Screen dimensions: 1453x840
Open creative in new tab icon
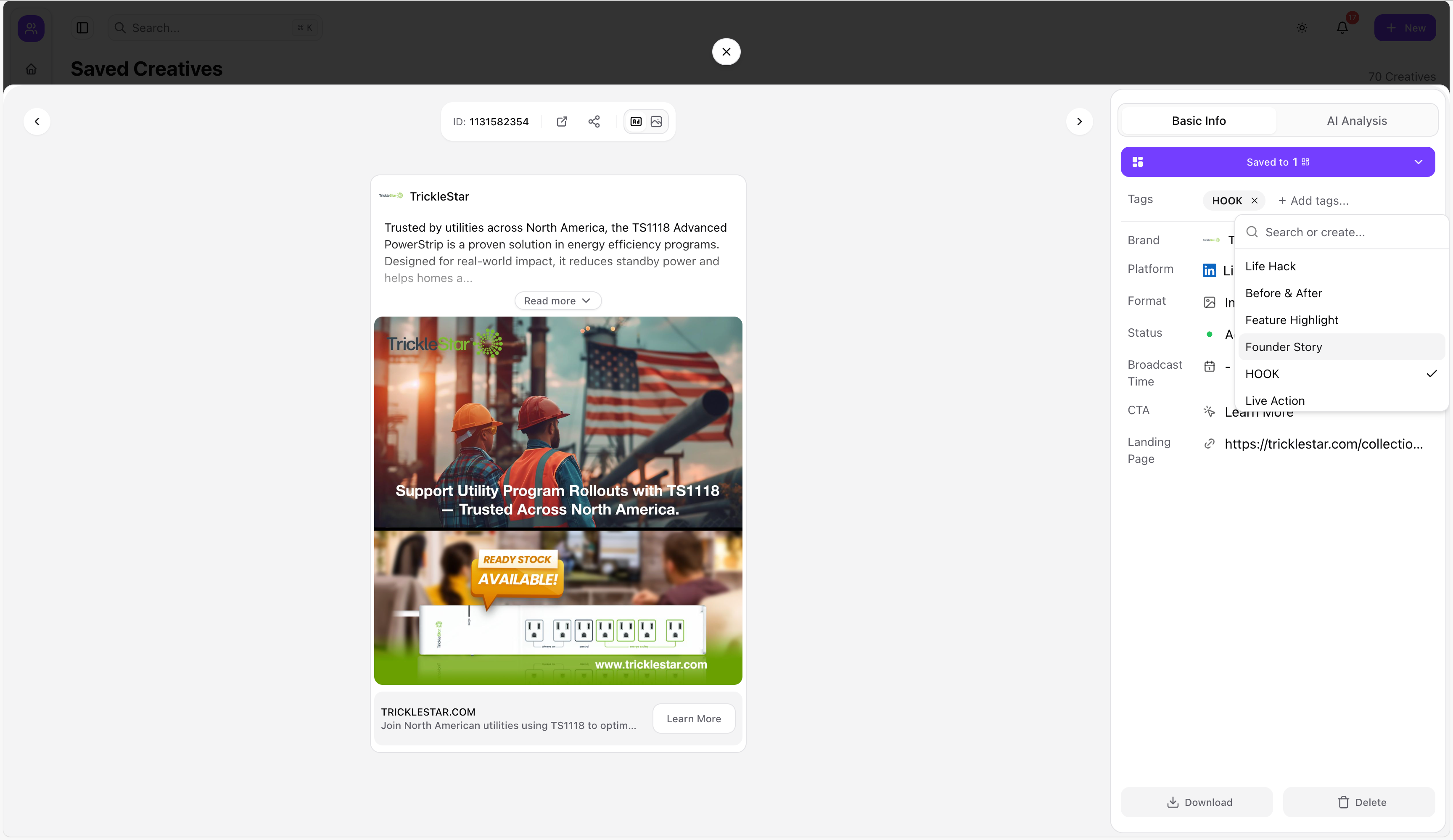coord(562,122)
